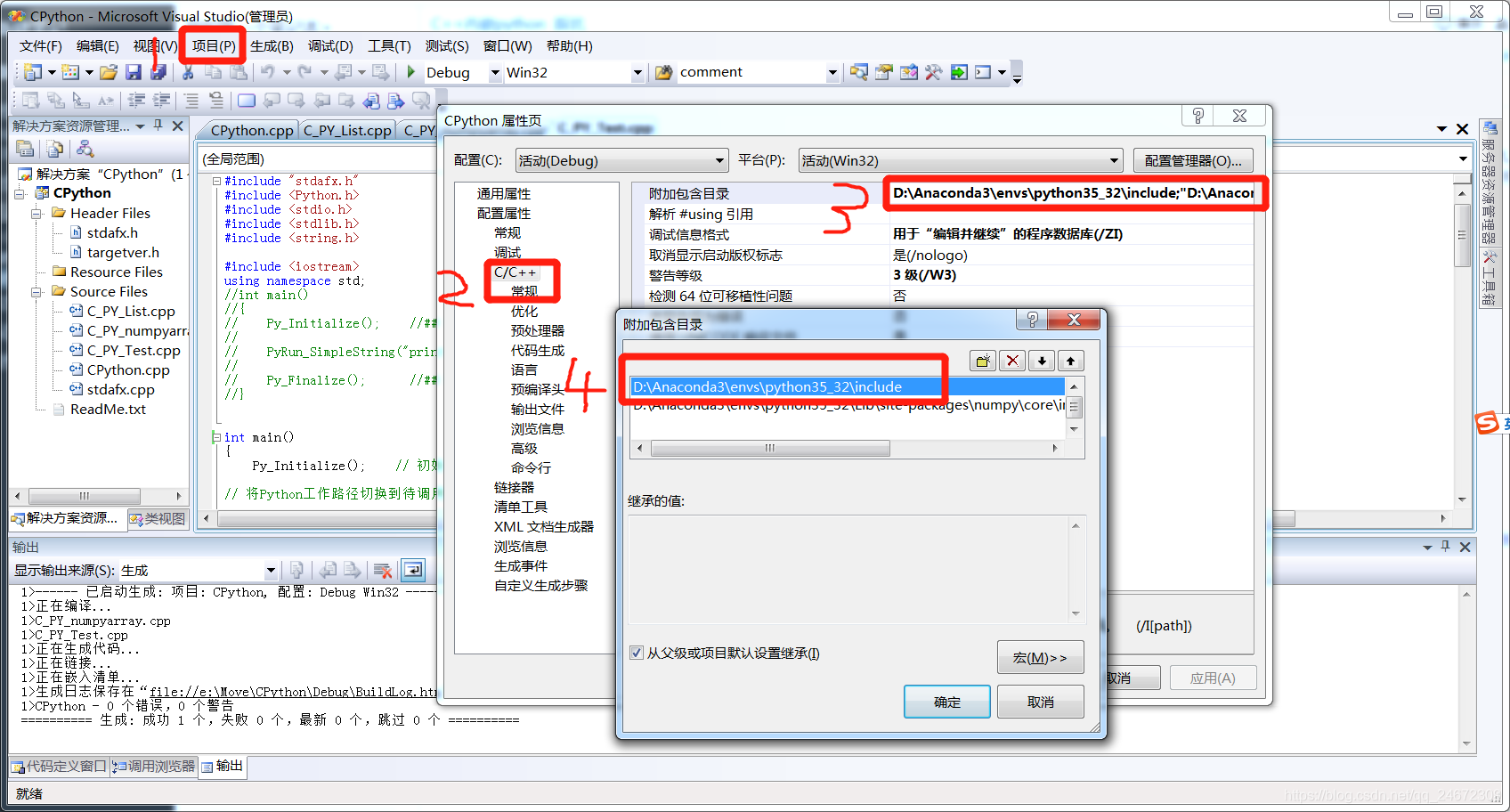Click the Show All Files icon in Solution Explorer
Image resolution: width=1510 pixels, height=812 pixels.
(55, 149)
